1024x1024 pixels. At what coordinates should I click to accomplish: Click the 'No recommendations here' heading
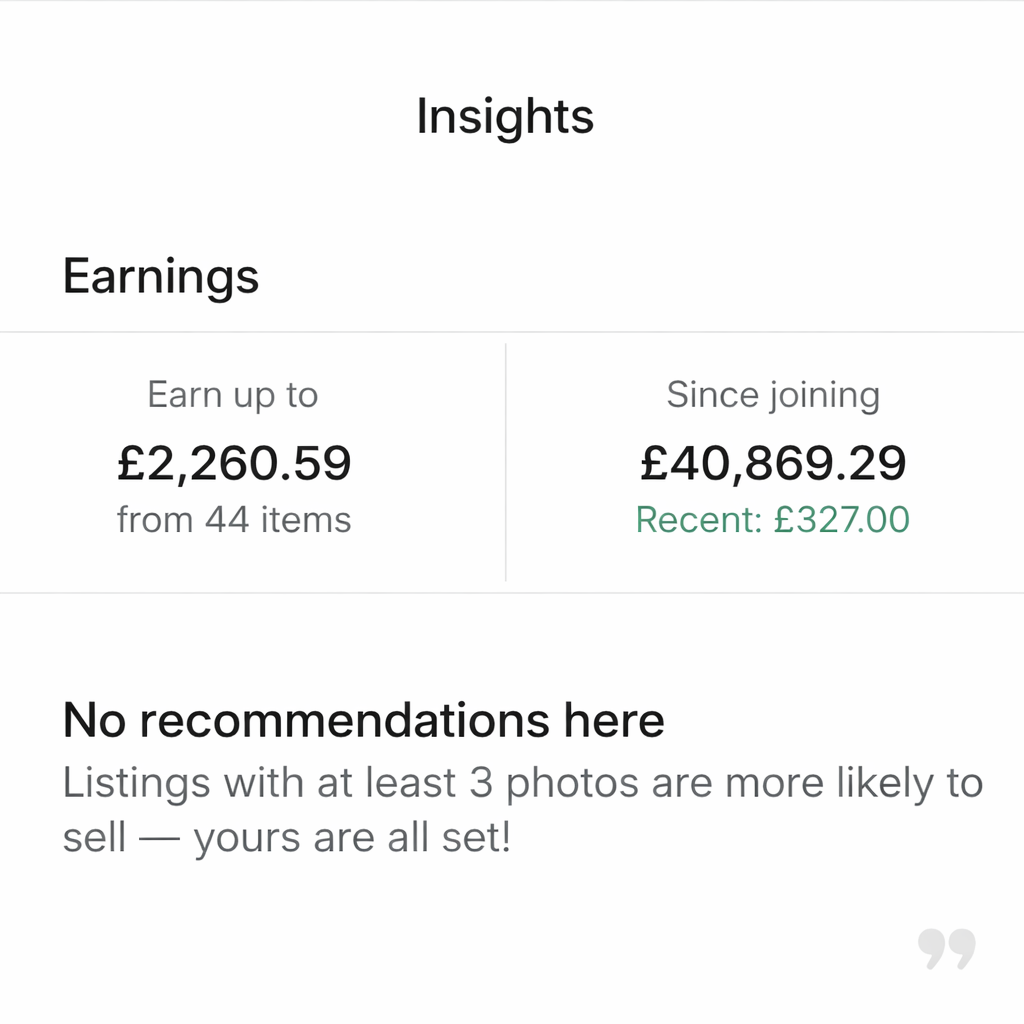click(x=363, y=720)
